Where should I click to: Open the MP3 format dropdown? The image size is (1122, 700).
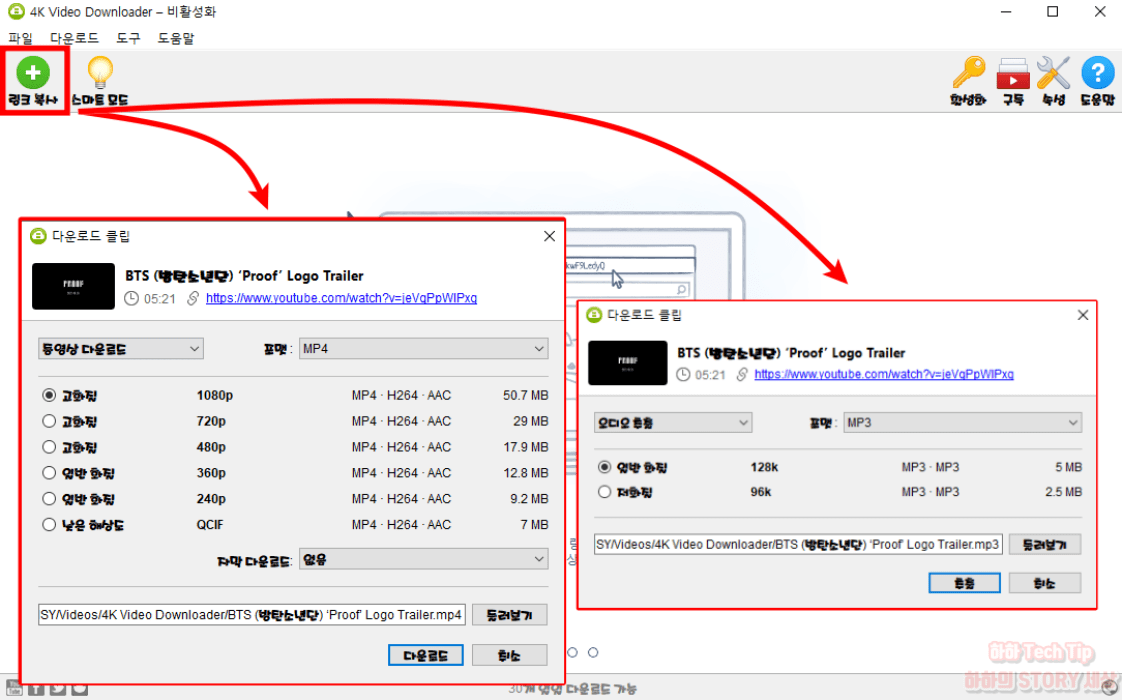[963, 422]
